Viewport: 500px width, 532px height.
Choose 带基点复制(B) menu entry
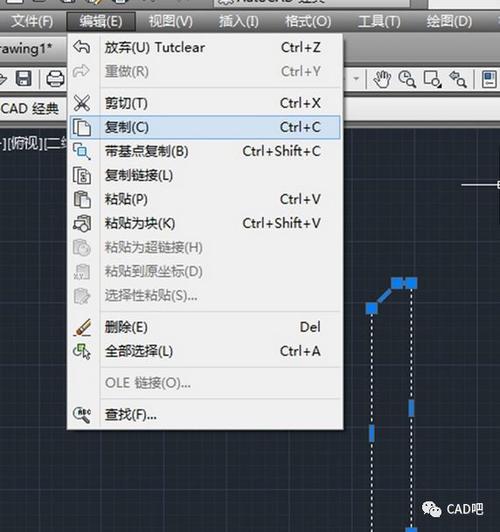tap(205, 151)
